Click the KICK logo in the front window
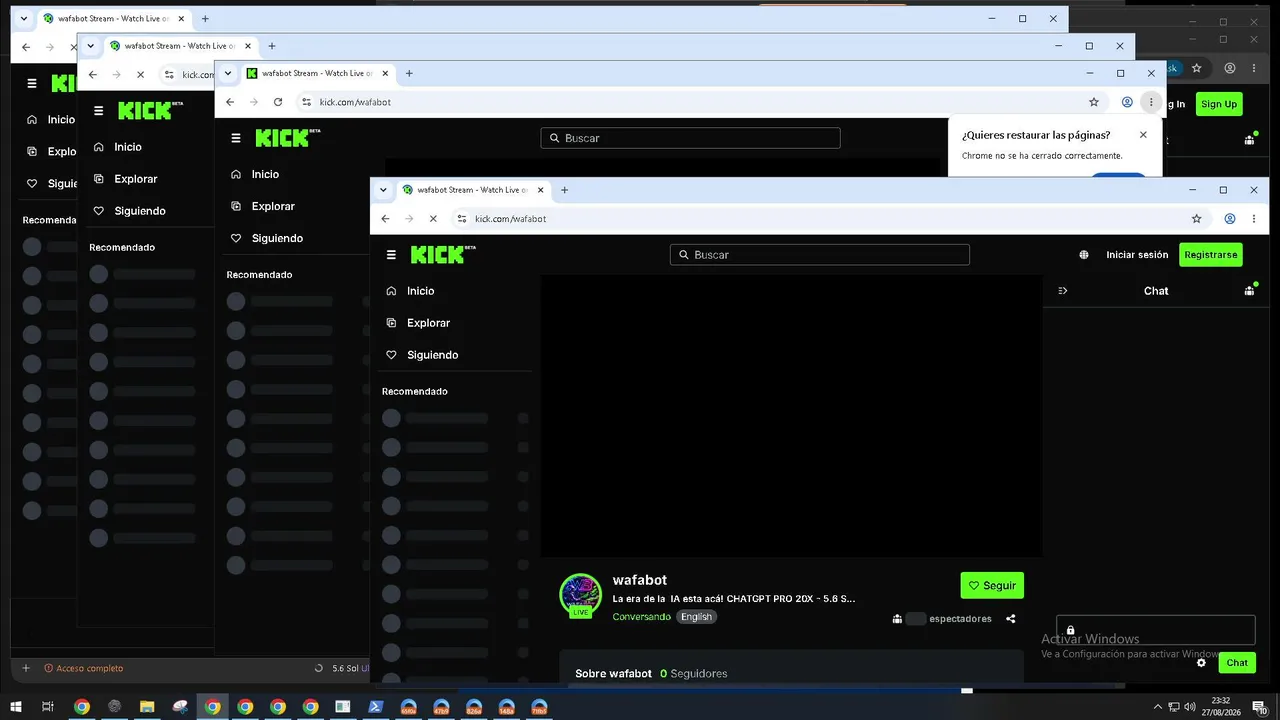 coord(443,254)
